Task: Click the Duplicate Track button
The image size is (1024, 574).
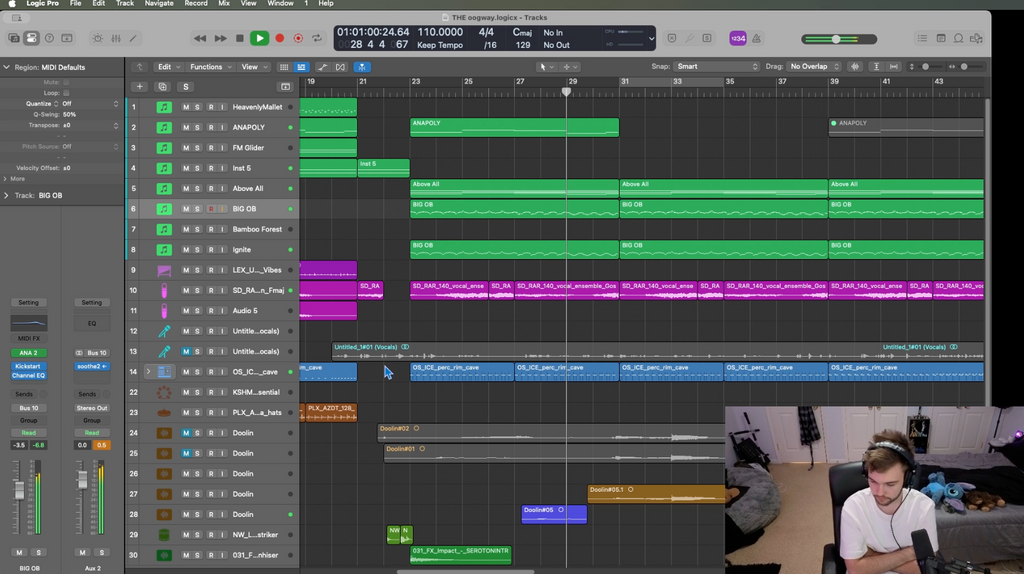Action: [x=163, y=87]
